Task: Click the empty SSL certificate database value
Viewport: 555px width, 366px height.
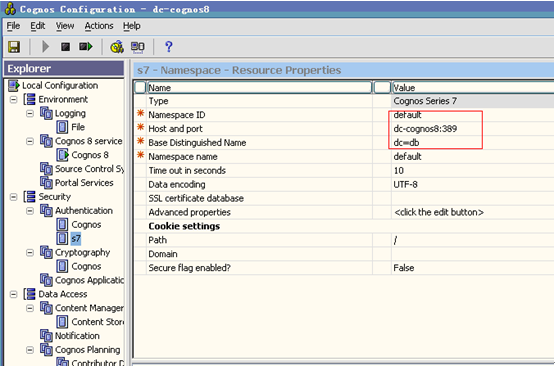Action: click(x=473, y=198)
